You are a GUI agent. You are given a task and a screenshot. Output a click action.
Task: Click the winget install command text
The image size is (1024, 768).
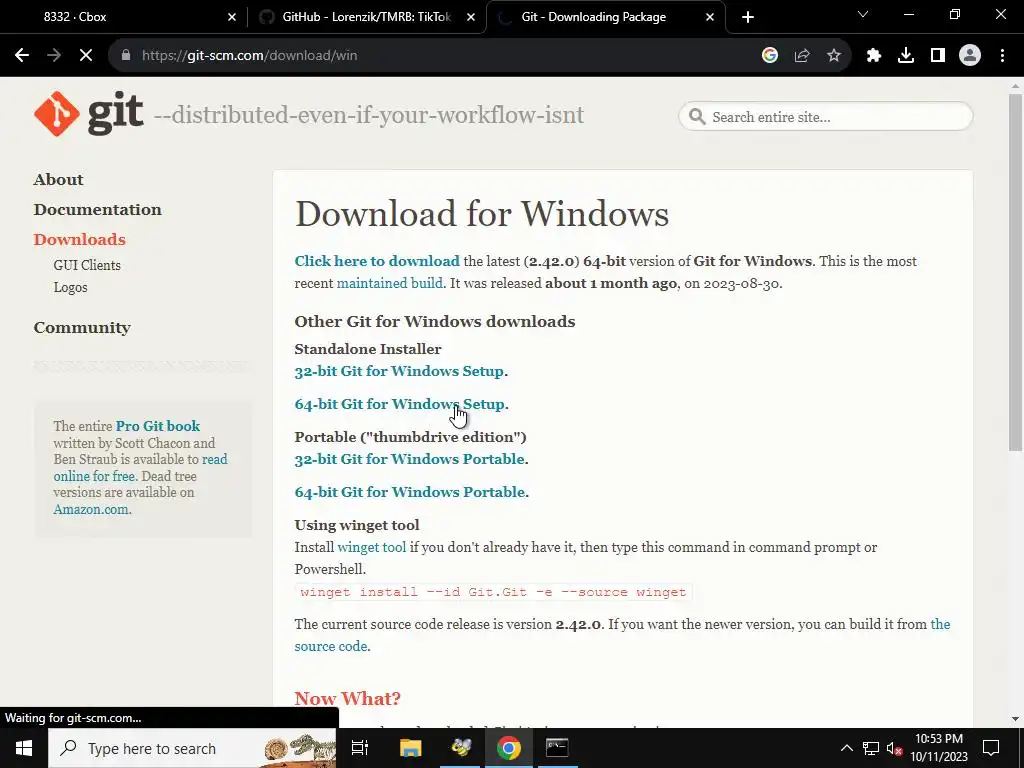[x=493, y=592]
